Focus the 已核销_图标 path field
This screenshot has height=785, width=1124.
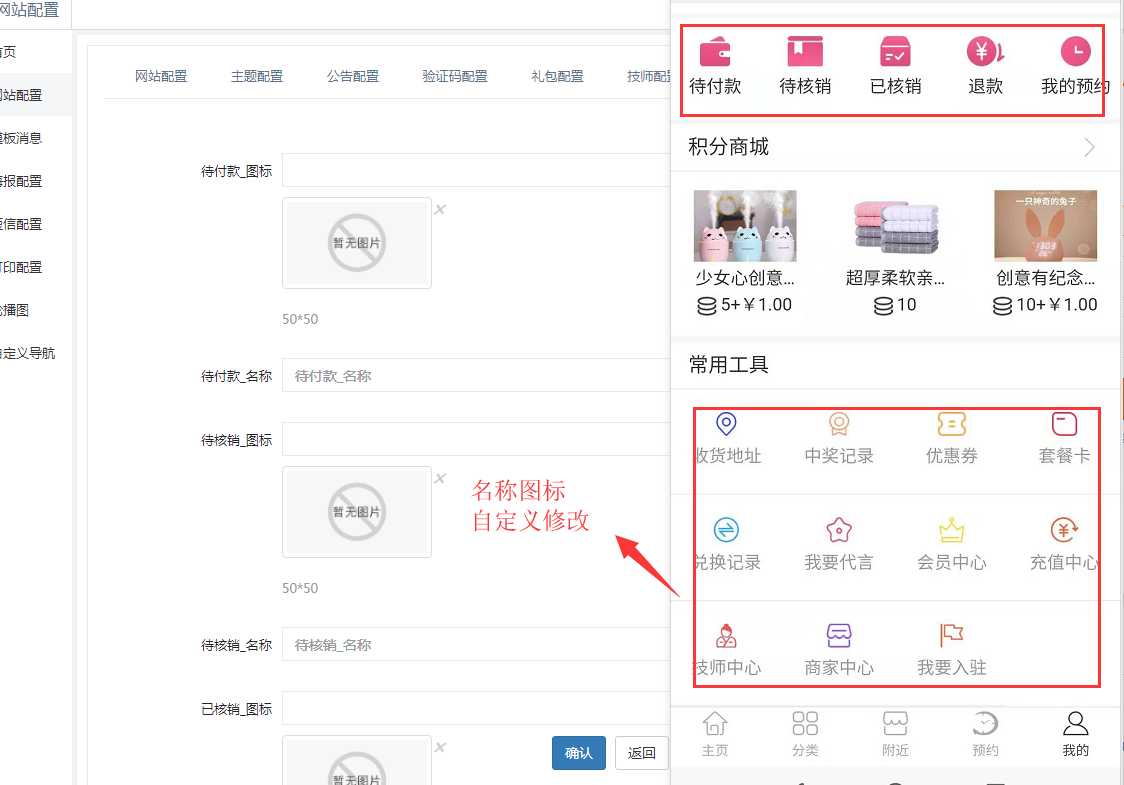coord(476,708)
